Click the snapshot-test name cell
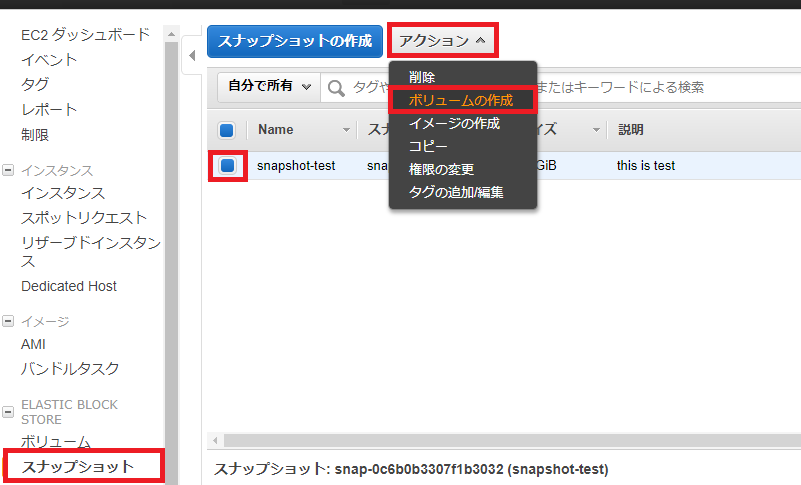This screenshot has height=485, width=801. point(296,166)
